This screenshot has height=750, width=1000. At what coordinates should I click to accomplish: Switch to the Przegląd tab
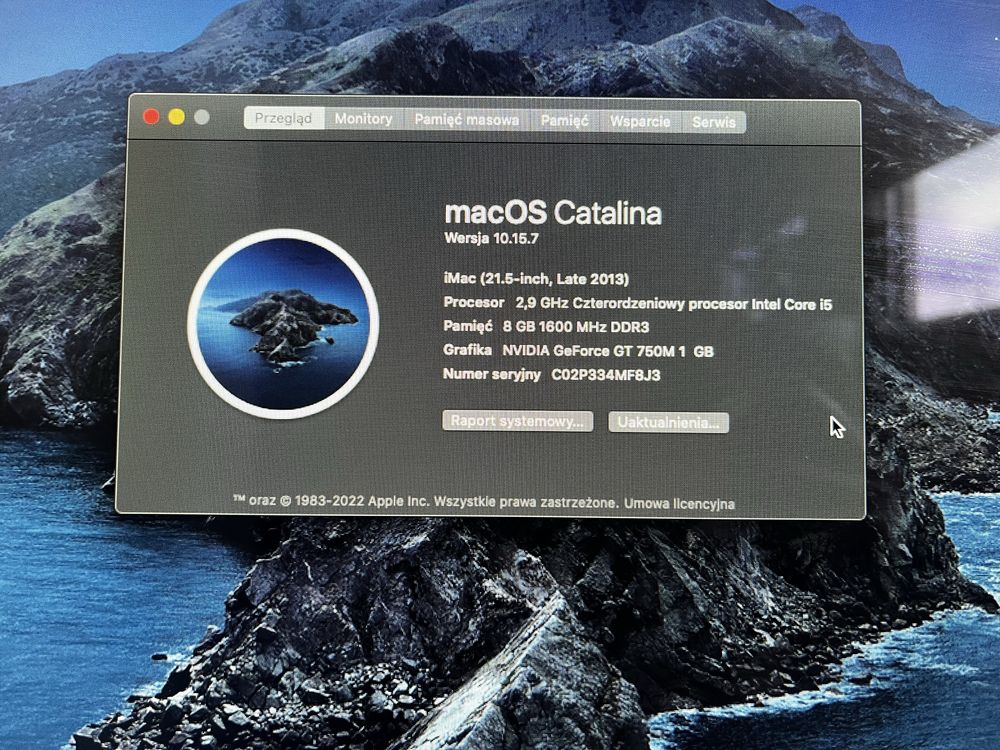click(x=284, y=118)
